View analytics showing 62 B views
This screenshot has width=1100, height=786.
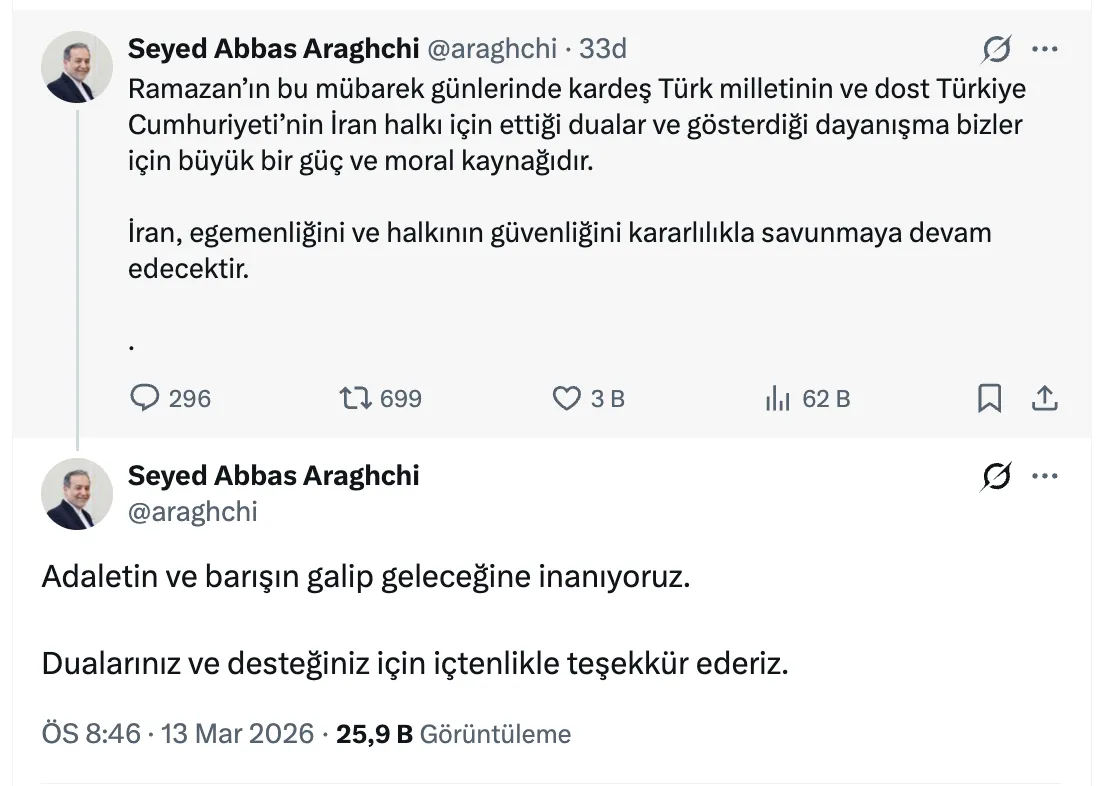tap(776, 397)
